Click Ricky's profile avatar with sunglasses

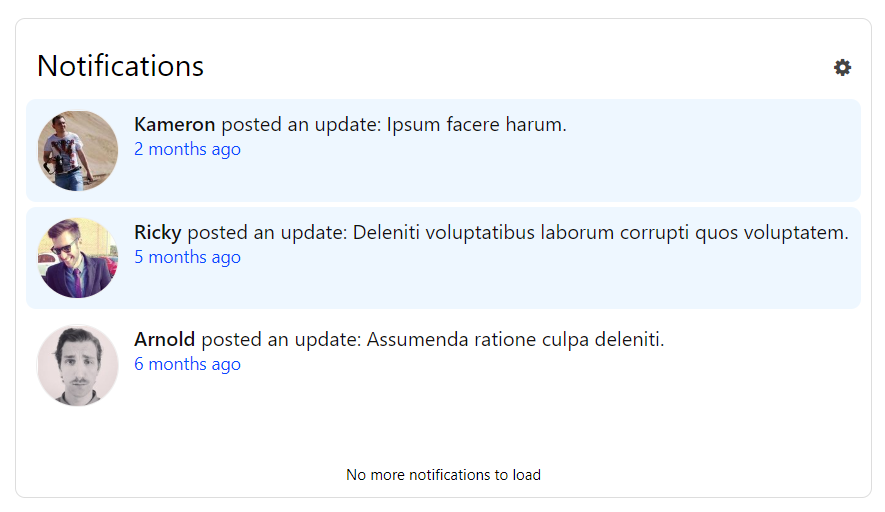(x=78, y=258)
